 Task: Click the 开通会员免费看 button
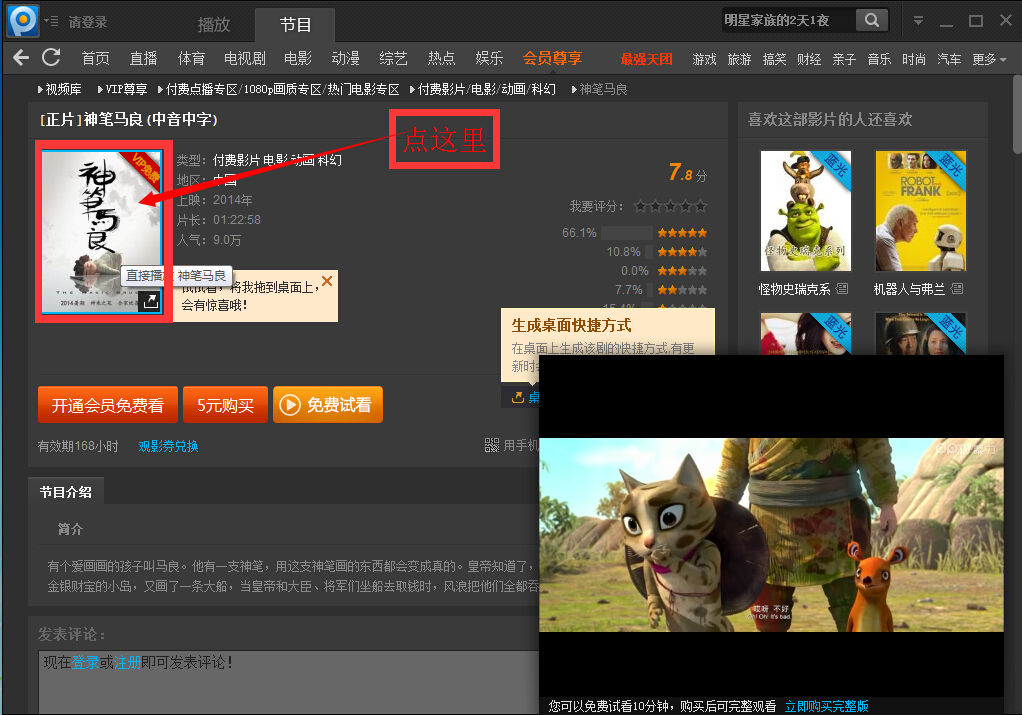pos(108,405)
